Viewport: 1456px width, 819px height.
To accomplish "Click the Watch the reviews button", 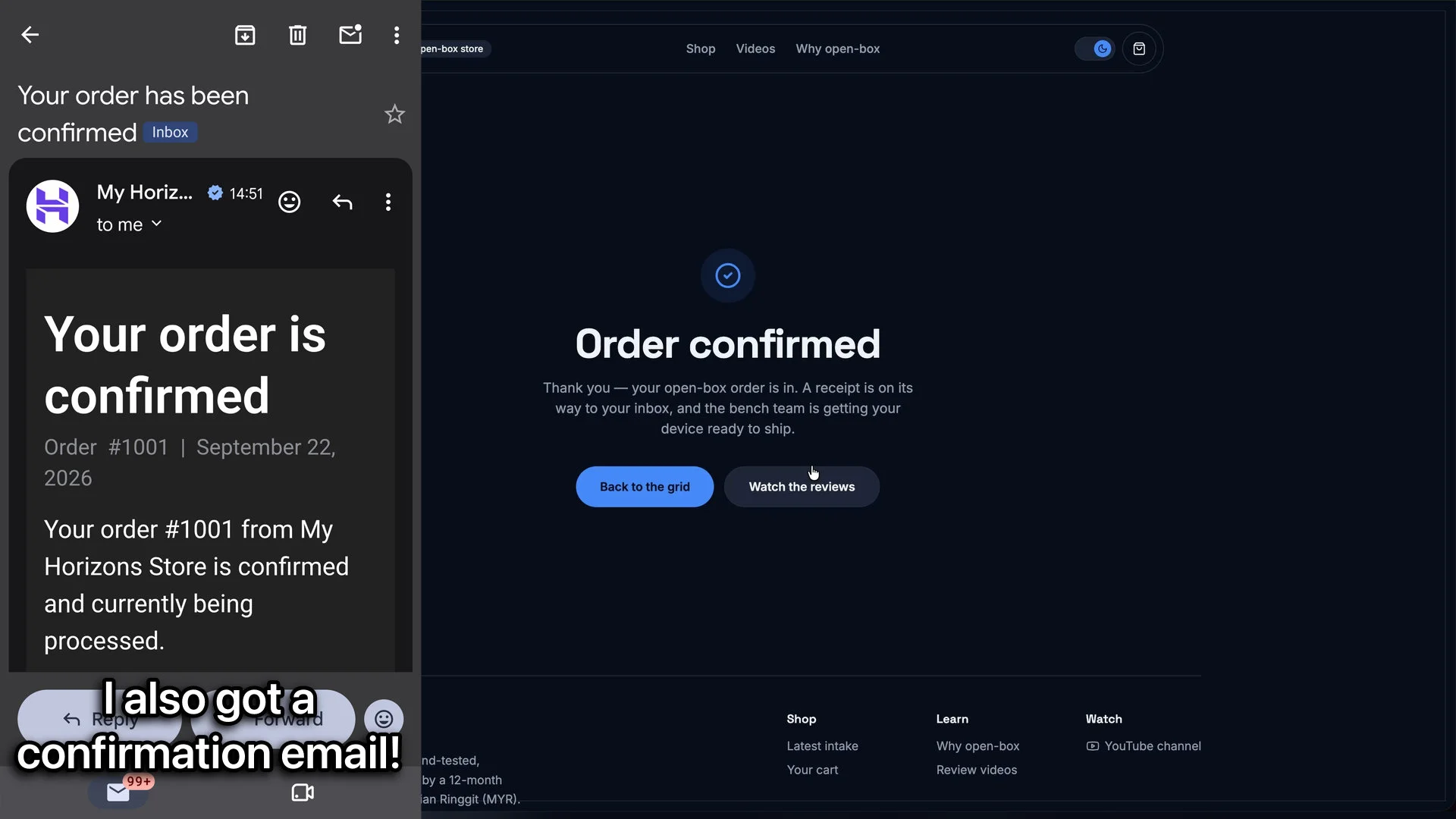I will coord(802,487).
